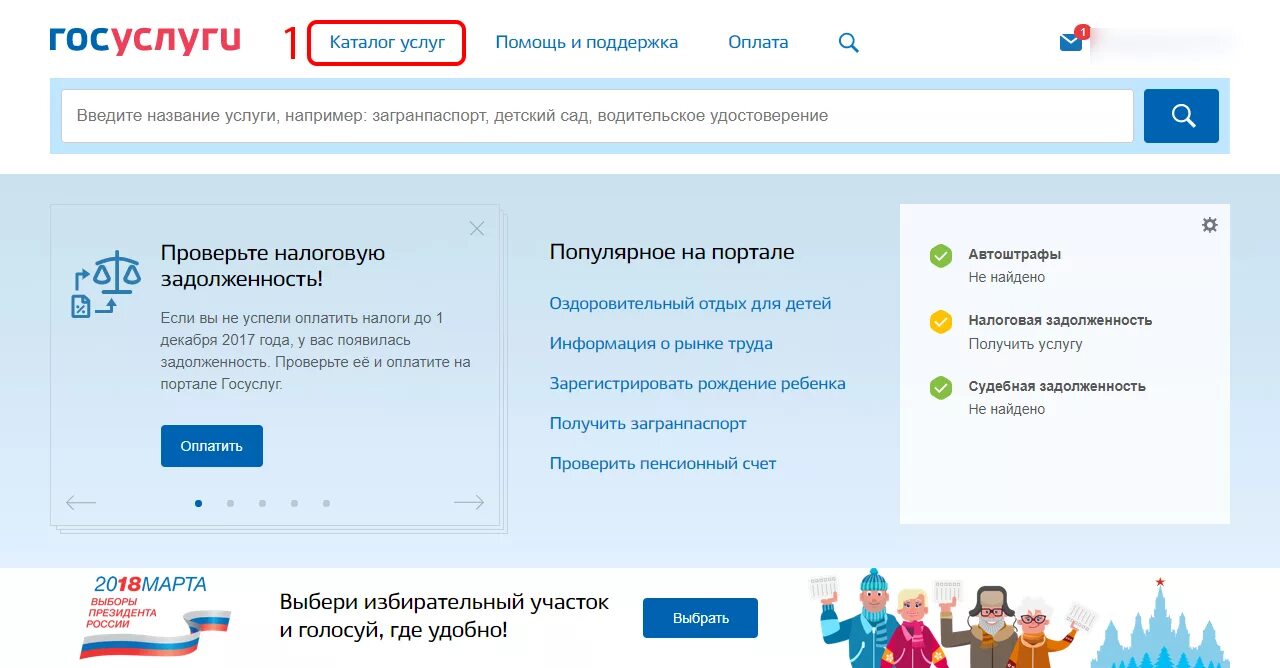Screen dimensions: 1280x668
Task: Open the Оплата menu item
Action: pyautogui.click(x=758, y=42)
